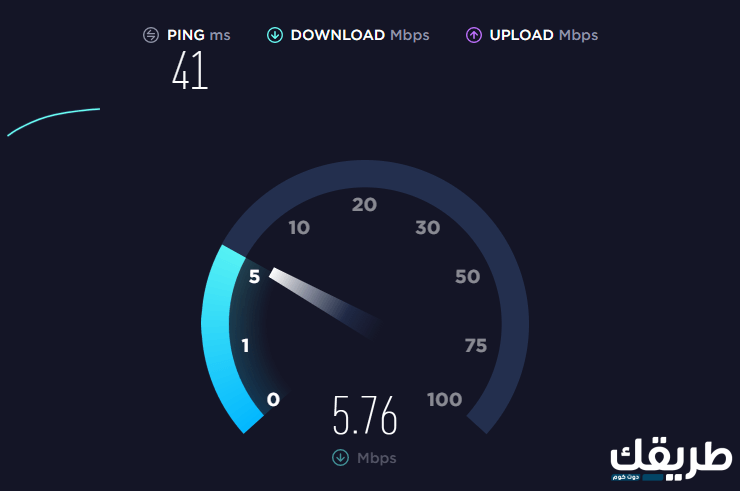Click the 50 mark on the gauge
740x491 pixels.
coord(468,277)
